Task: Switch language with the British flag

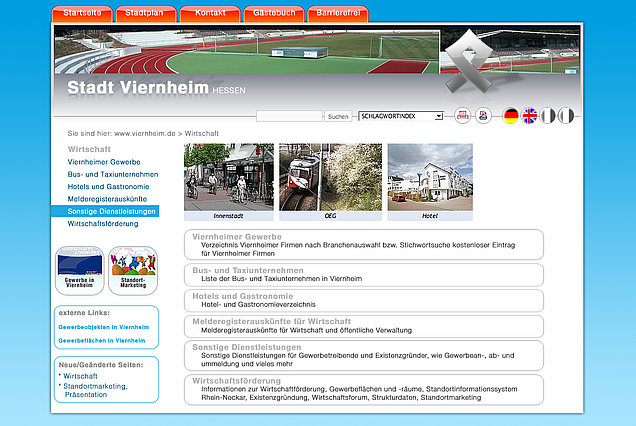Action: 529,116
